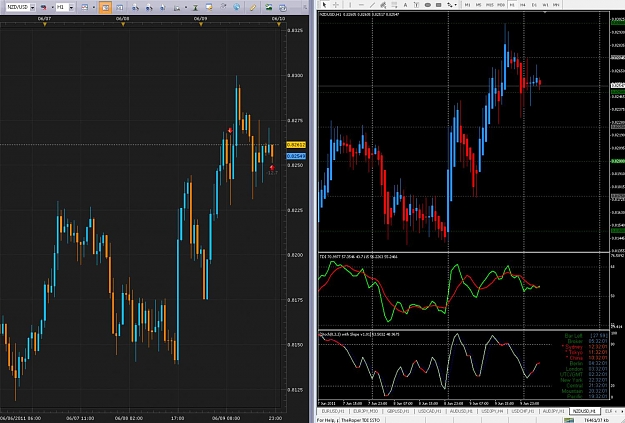Image resolution: width=625 pixels, height=423 pixels.
Task: Open the AUDUSD,H1 chart tab
Action: (462, 411)
